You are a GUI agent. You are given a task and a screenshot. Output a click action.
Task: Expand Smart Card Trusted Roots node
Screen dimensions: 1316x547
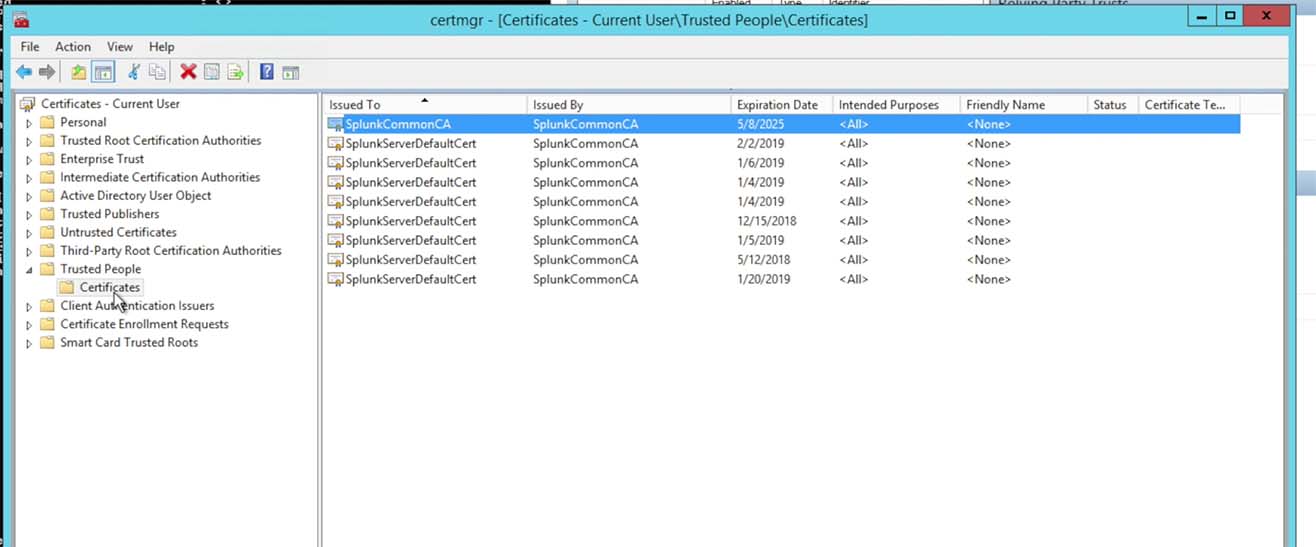tap(29, 343)
